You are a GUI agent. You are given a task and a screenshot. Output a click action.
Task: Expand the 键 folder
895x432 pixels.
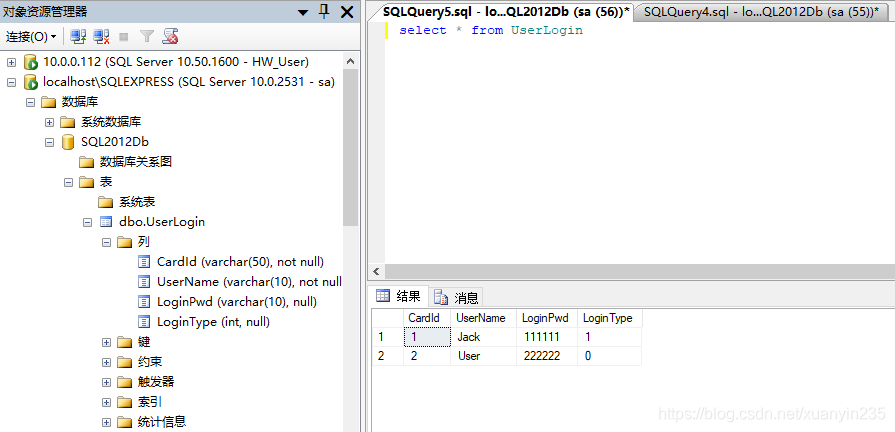point(106,342)
